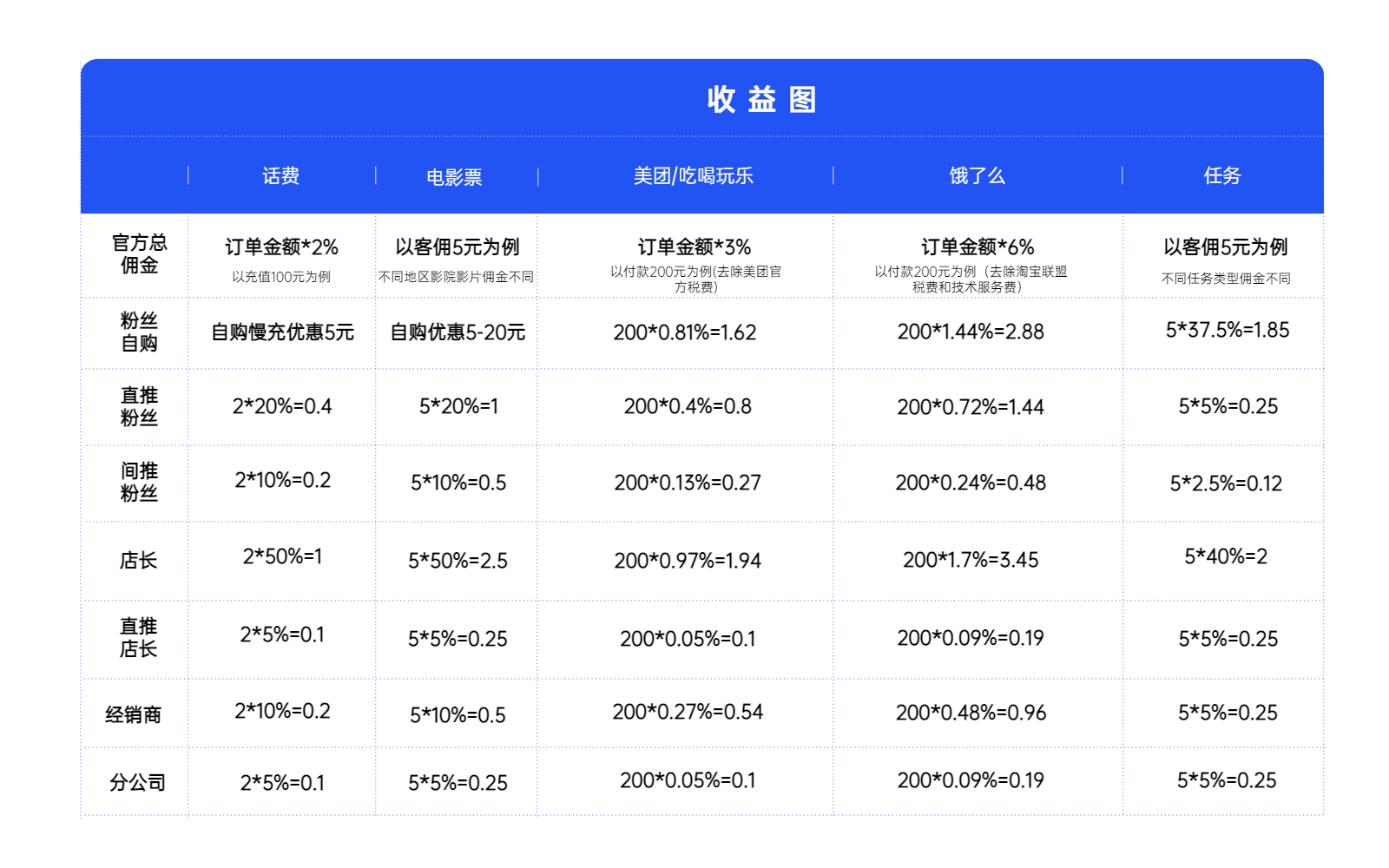Click the 自购优惠5-20元 cell
Screen dimensions: 1389x868
pyautogui.click(x=458, y=332)
